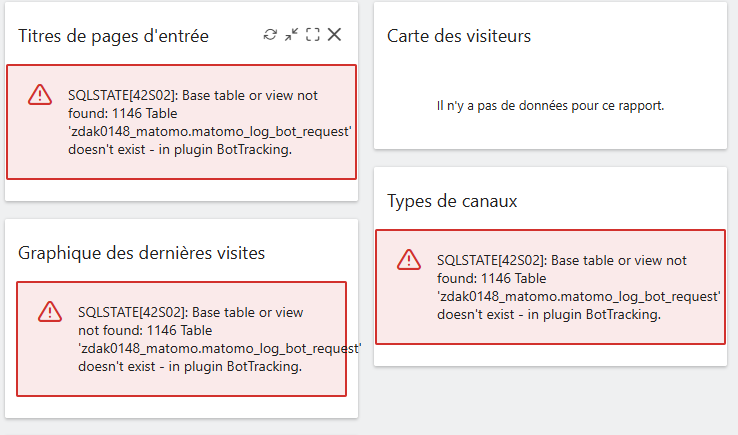Click table name in Graphique des dernières visites error
Image resolution: width=738 pixels, height=435 pixels.
coord(219,348)
